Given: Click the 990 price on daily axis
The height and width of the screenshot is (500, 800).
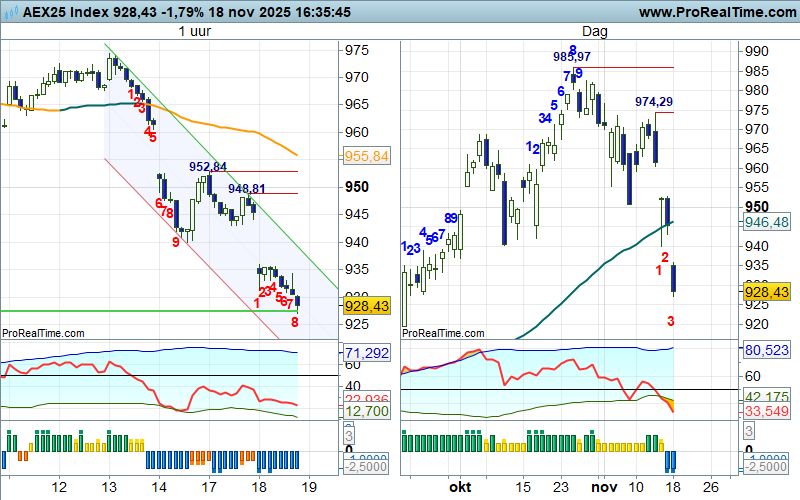Looking at the screenshot, I should [x=757, y=52].
